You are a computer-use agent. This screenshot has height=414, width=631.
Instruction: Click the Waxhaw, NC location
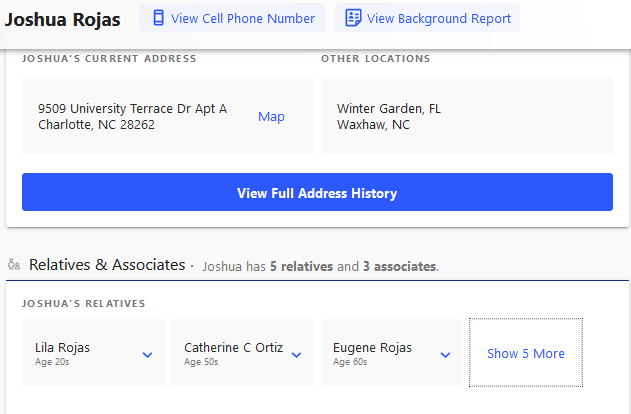pyautogui.click(x=373, y=125)
